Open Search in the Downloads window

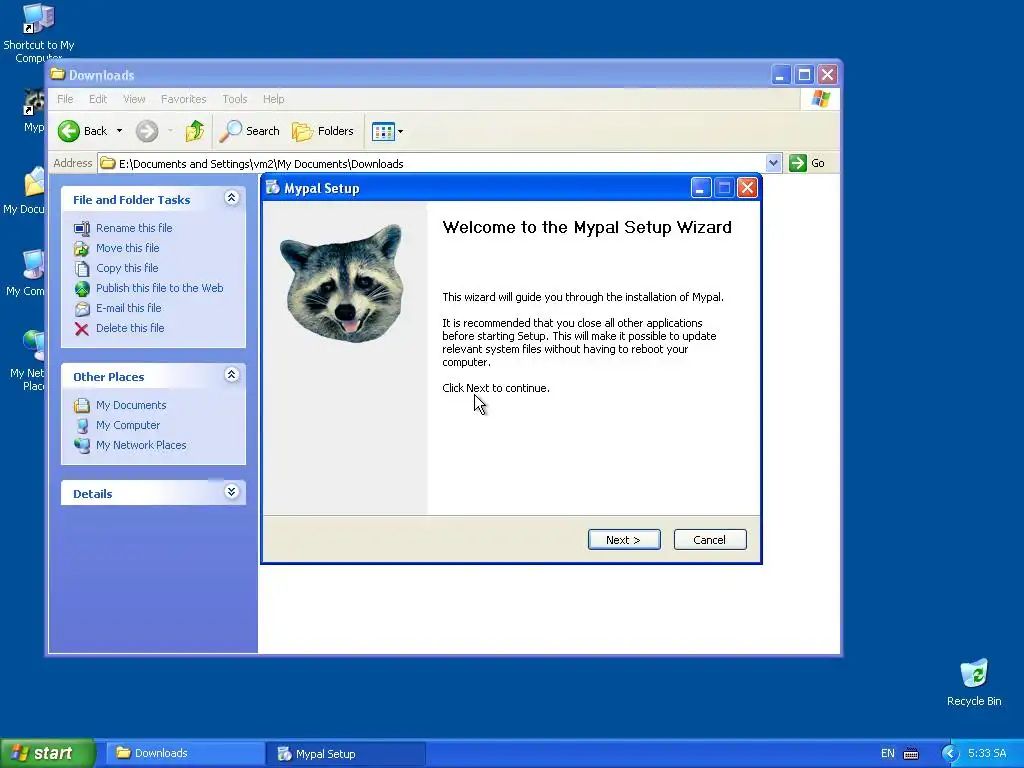(249, 131)
